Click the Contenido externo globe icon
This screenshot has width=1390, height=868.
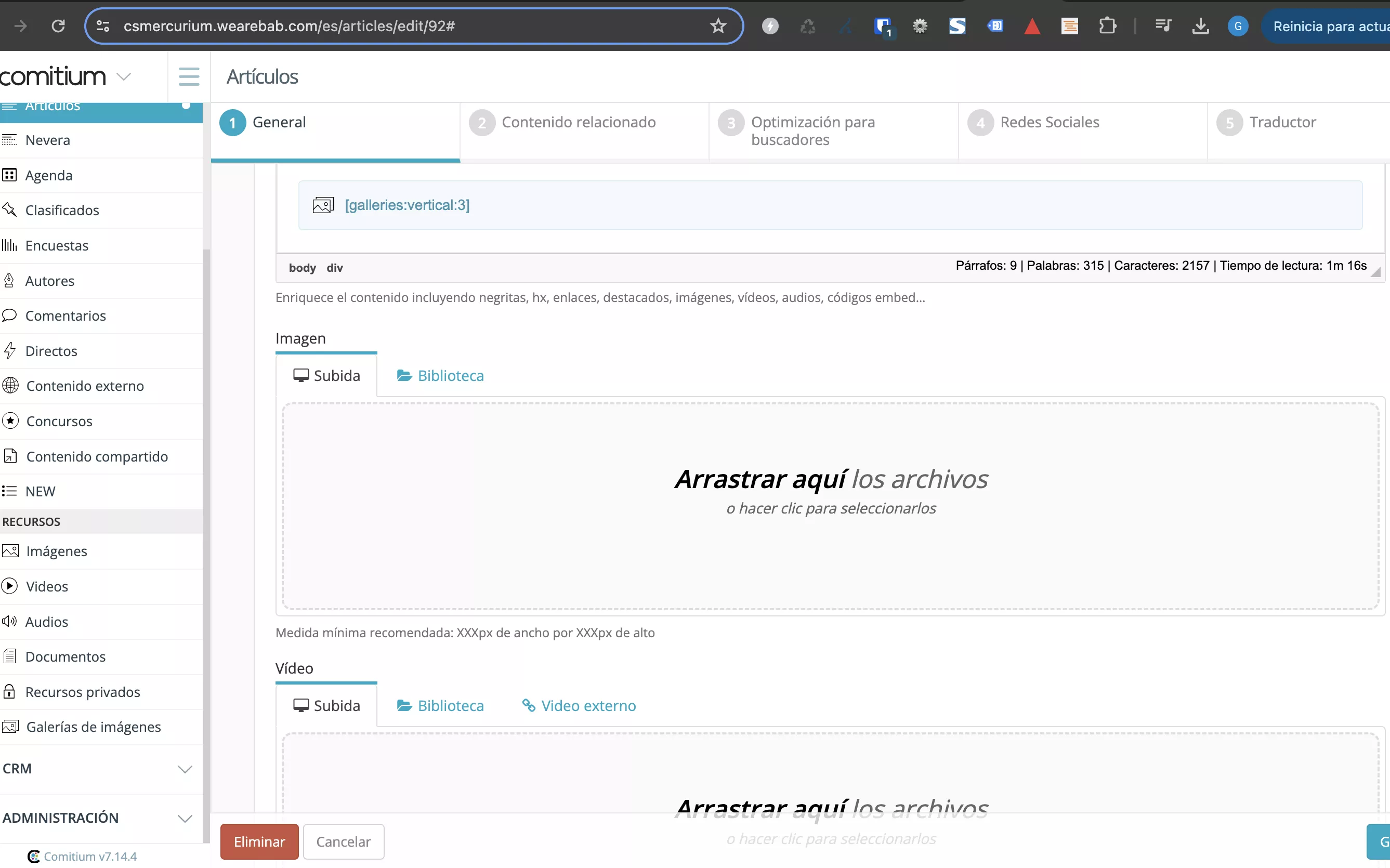pos(10,385)
